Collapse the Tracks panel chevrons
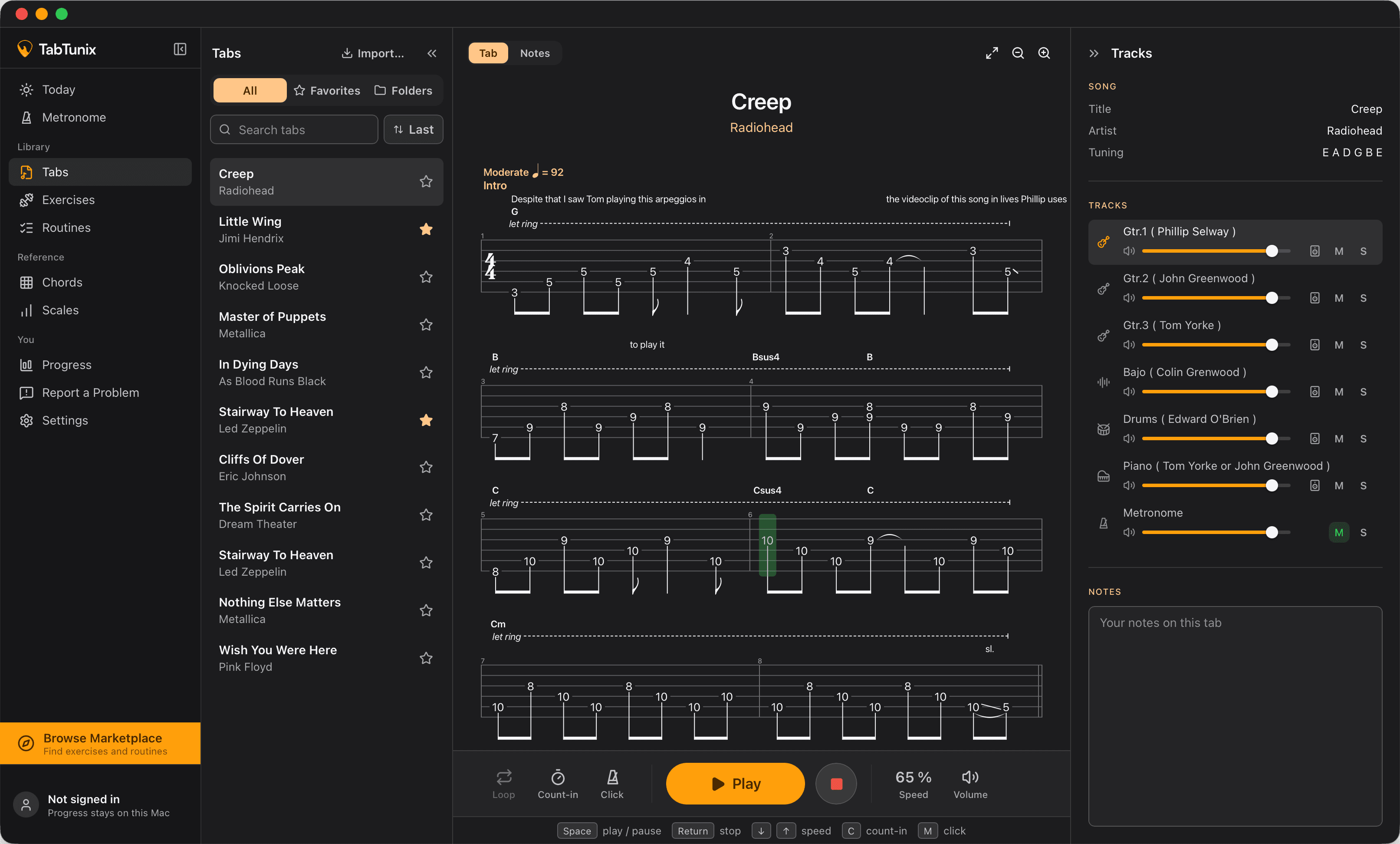The height and width of the screenshot is (844, 1400). (x=1093, y=53)
